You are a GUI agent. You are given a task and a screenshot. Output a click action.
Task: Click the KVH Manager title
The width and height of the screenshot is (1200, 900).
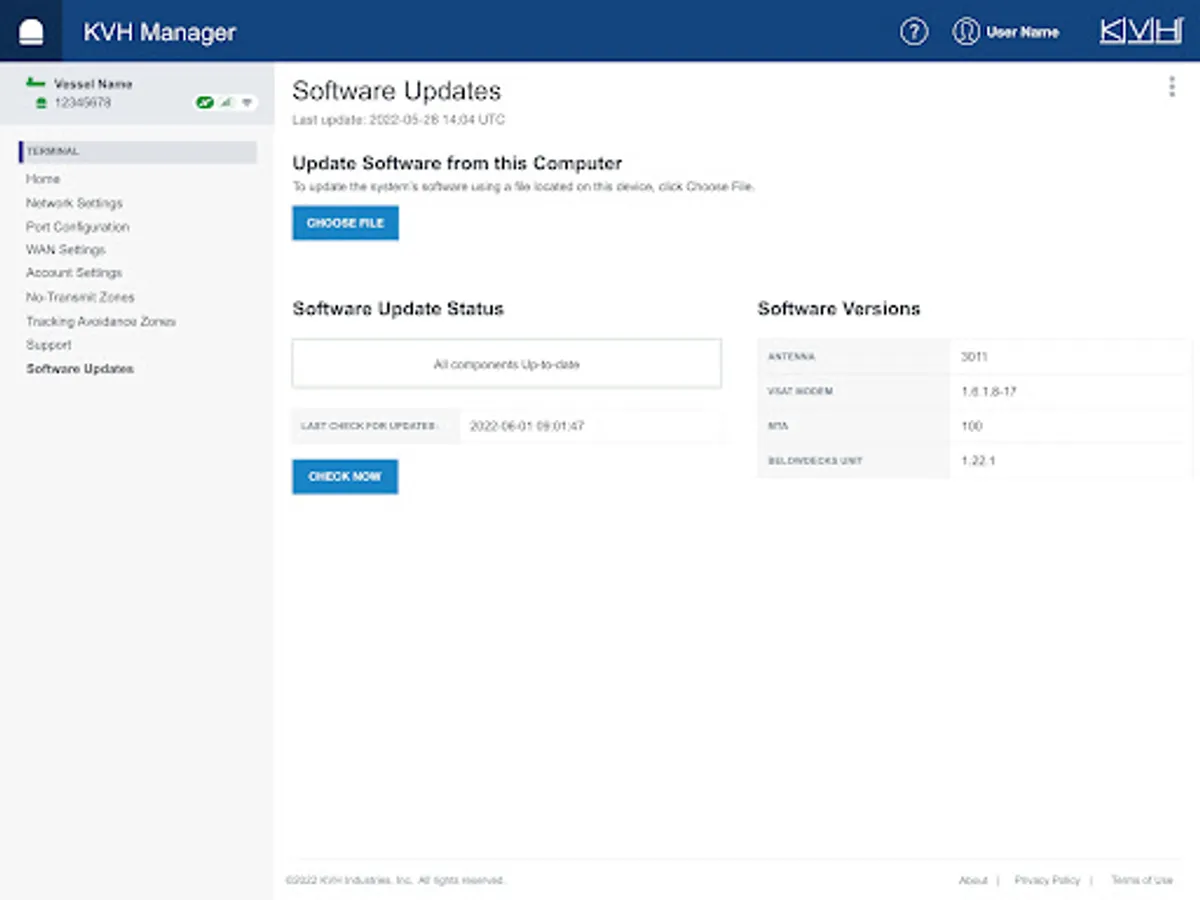tap(160, 32)
